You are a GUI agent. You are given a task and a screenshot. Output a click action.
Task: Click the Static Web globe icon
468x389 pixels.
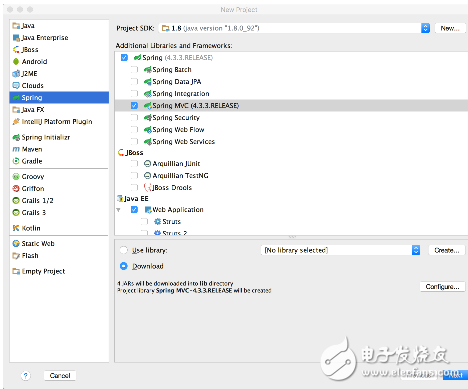(x=16, y=244)
